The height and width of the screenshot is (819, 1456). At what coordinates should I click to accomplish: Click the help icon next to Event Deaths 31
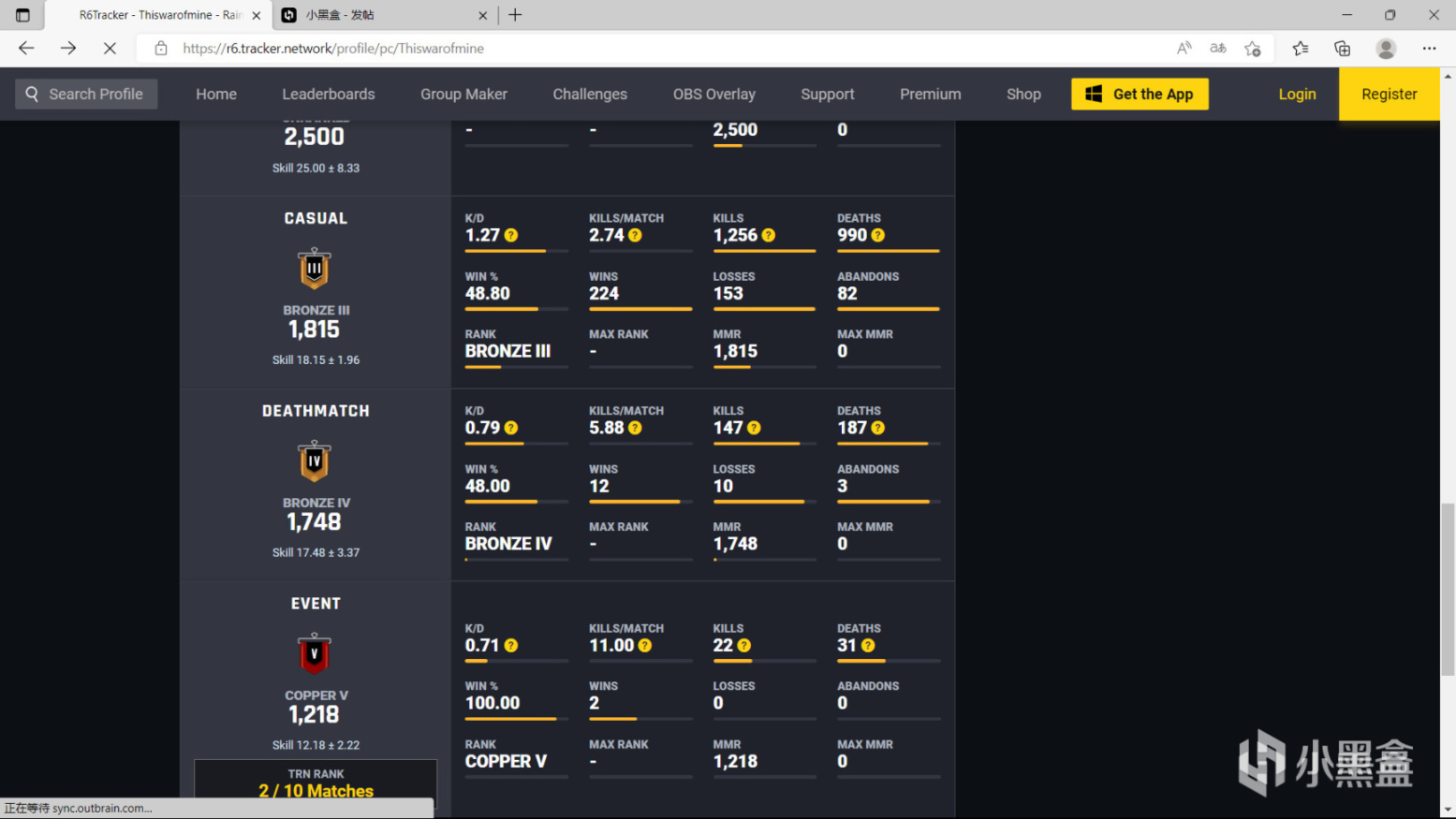coord(868,645)
